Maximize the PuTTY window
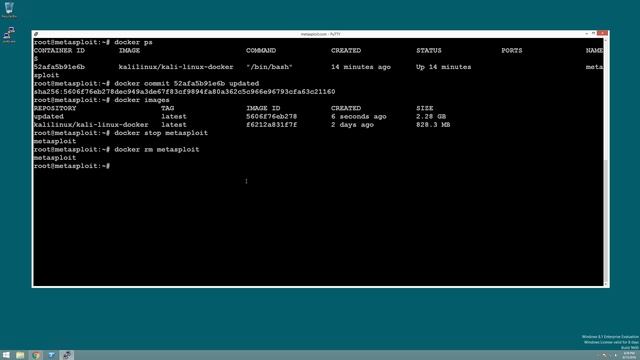Screen dimensions: 640x360 pos(593,33)
